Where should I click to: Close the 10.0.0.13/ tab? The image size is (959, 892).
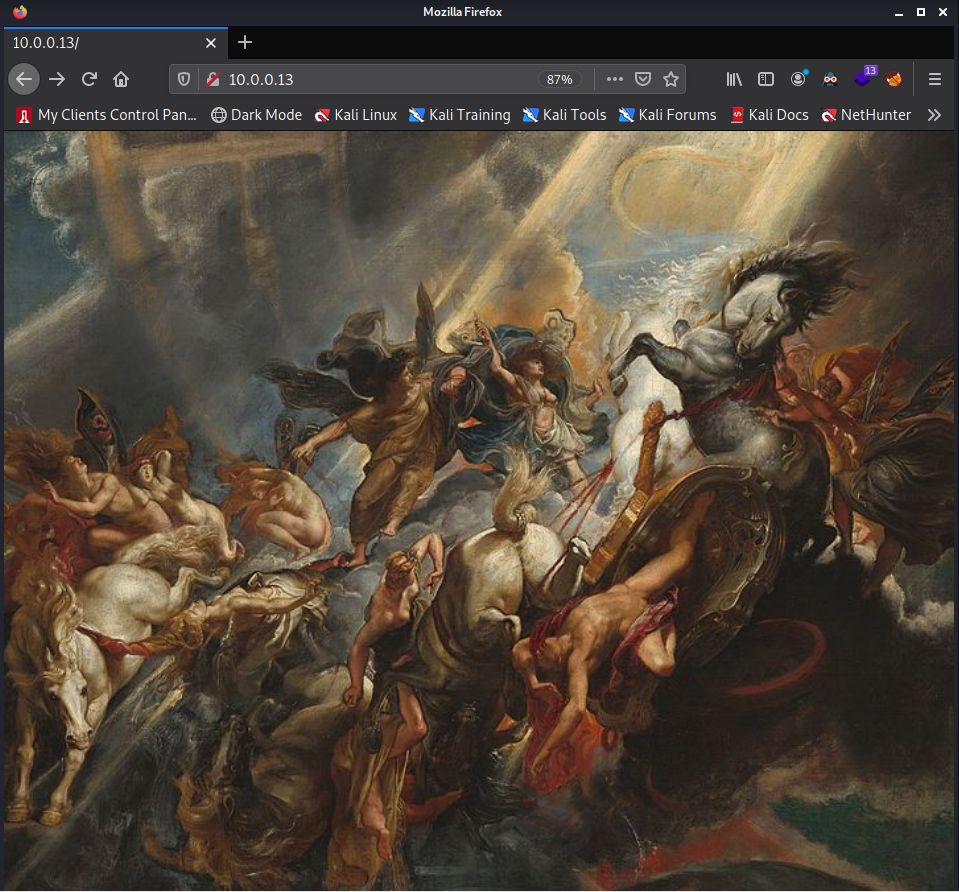211,43
